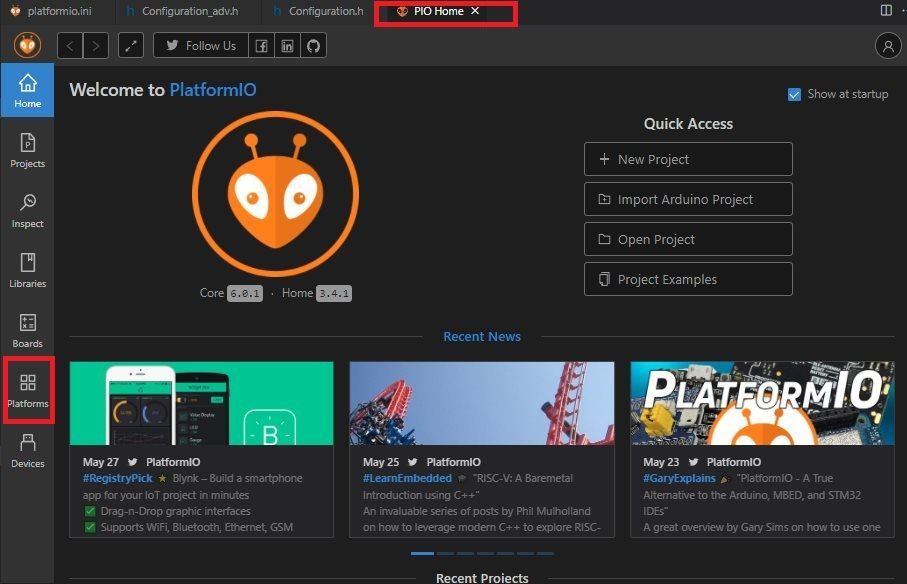Viewport: 907px width, 584px height.
Task: Open the #RegistryPick hashtag link
Action: pos(117,478)
